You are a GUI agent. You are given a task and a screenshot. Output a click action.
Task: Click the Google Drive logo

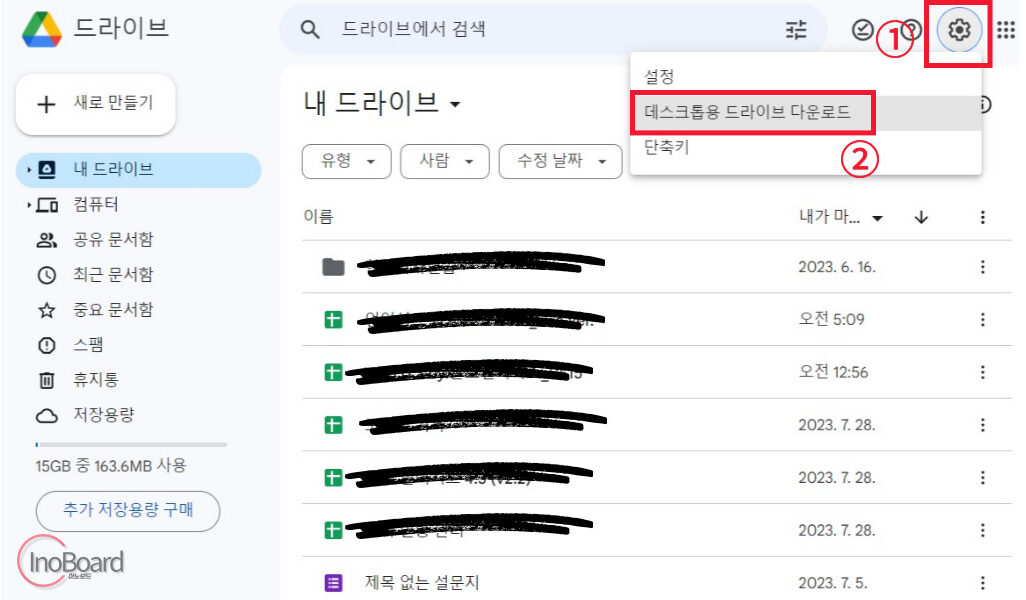click(42, 29)
